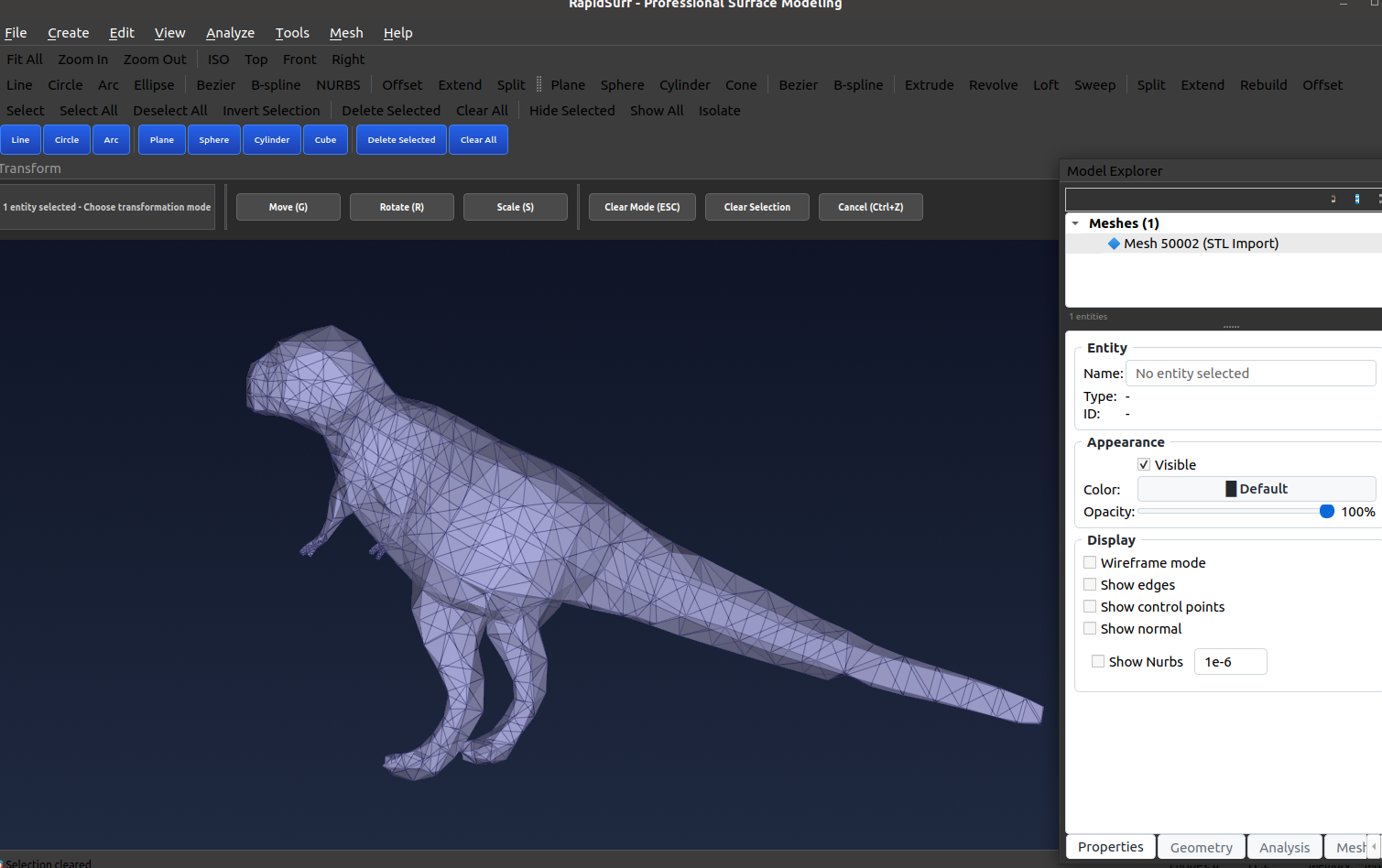Select the Circle tool icon
1382x868 pixels.
(x=66, y=139)
